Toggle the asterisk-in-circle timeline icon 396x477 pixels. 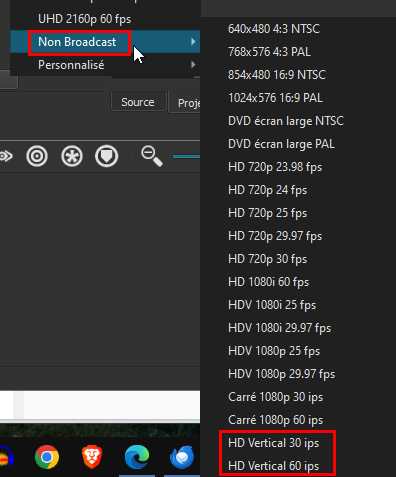tap(72, 156)
